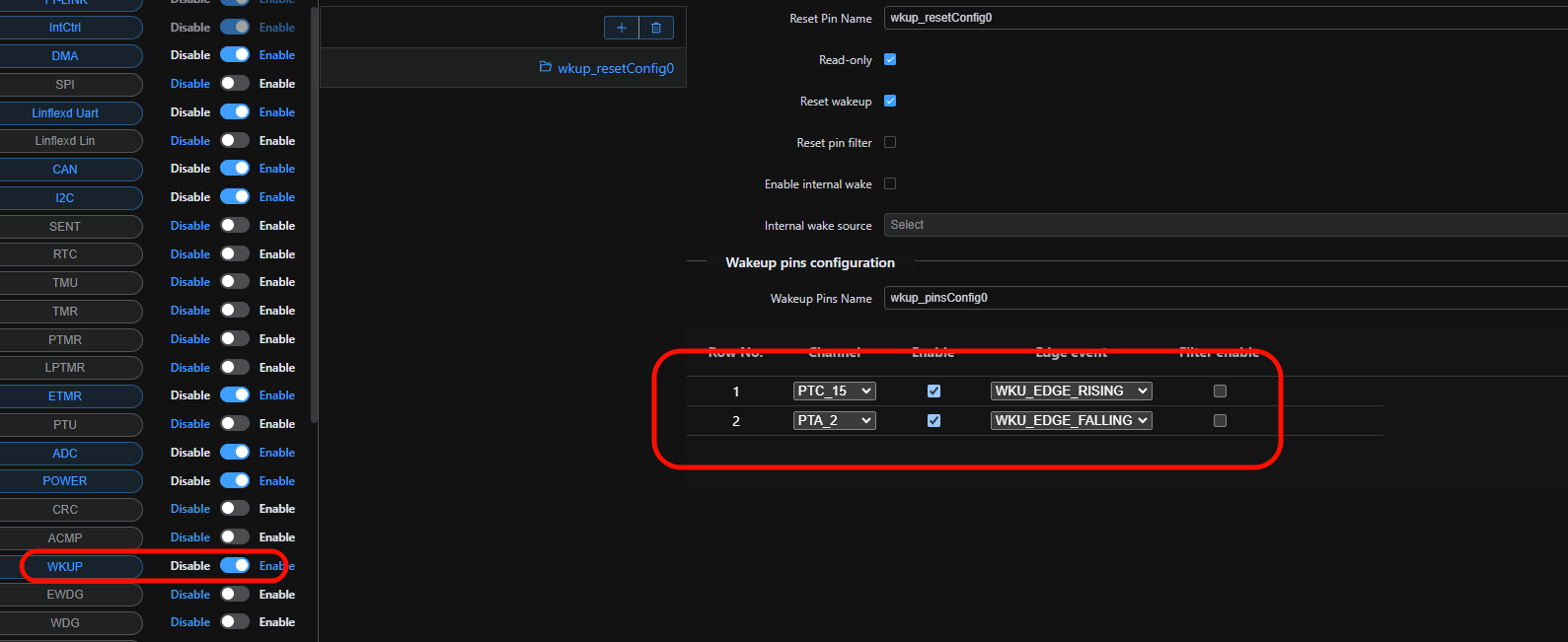Open the PTC_15 channel dropdown
This screenshot has height=642, width=1568.
pyautogui.click(x=834, y=392)
